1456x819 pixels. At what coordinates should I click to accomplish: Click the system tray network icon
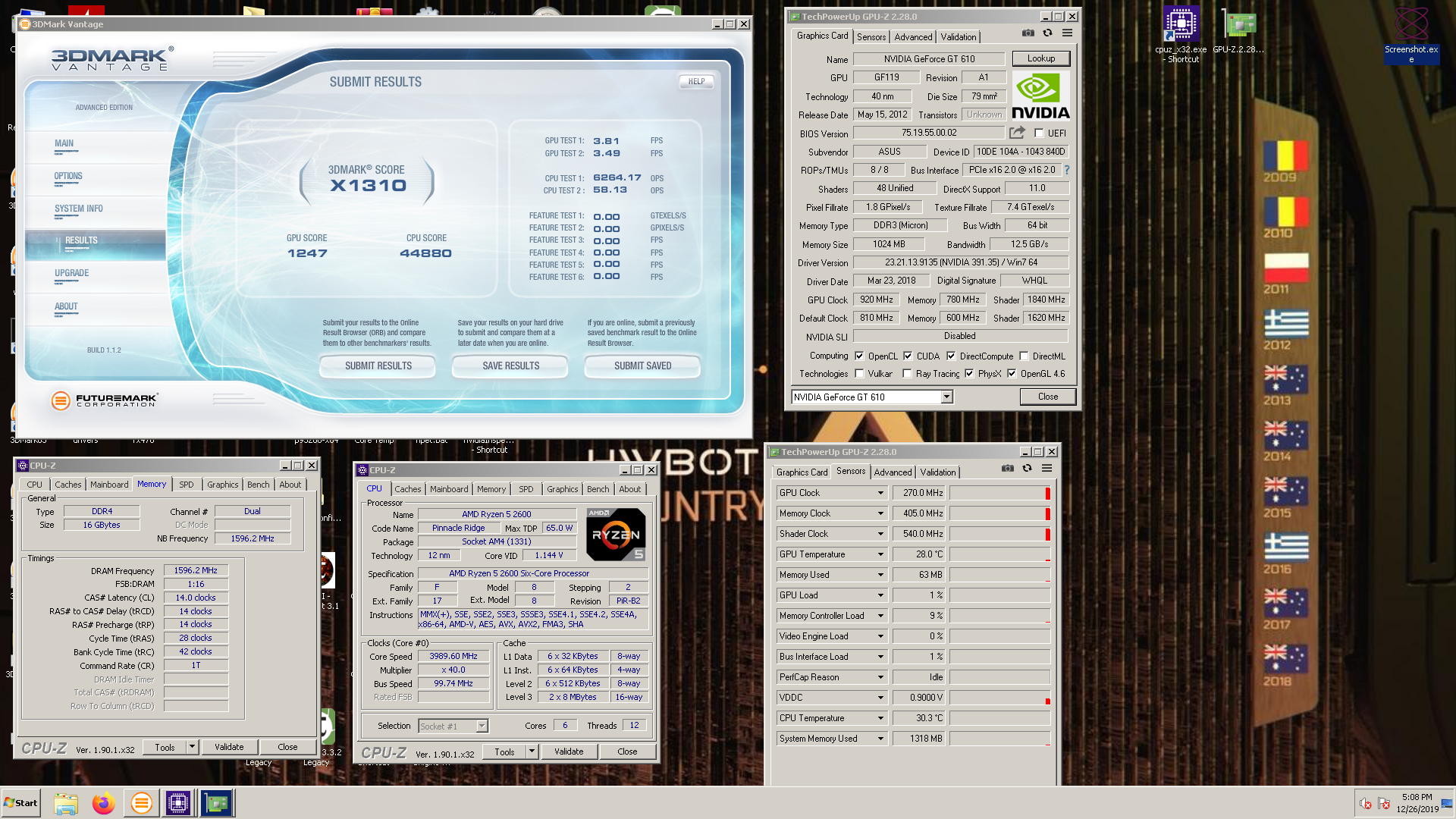point(1384,804)
